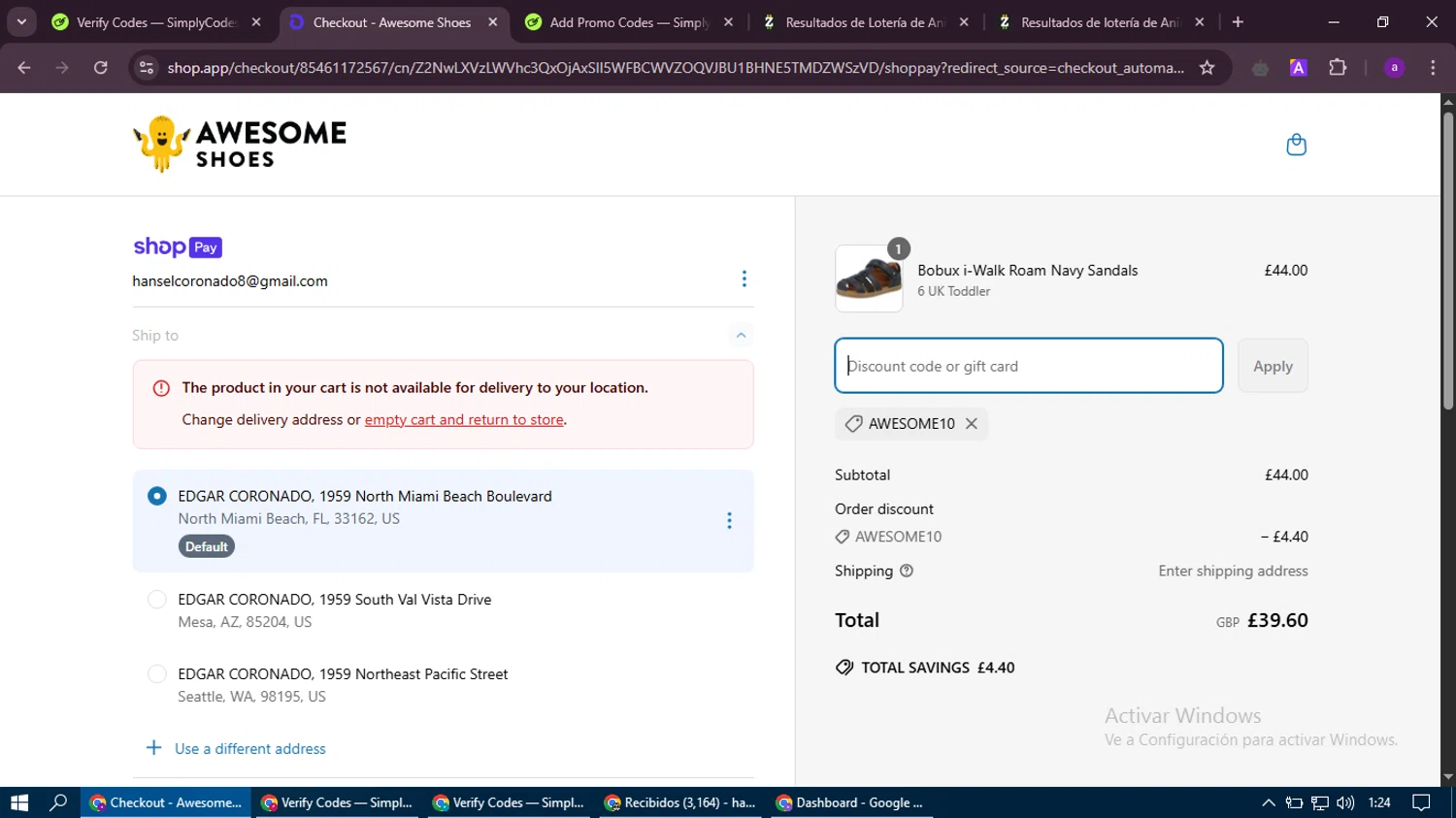Open a new browser tab
The image size is (1456, 818).
(x=1238, y=22)
